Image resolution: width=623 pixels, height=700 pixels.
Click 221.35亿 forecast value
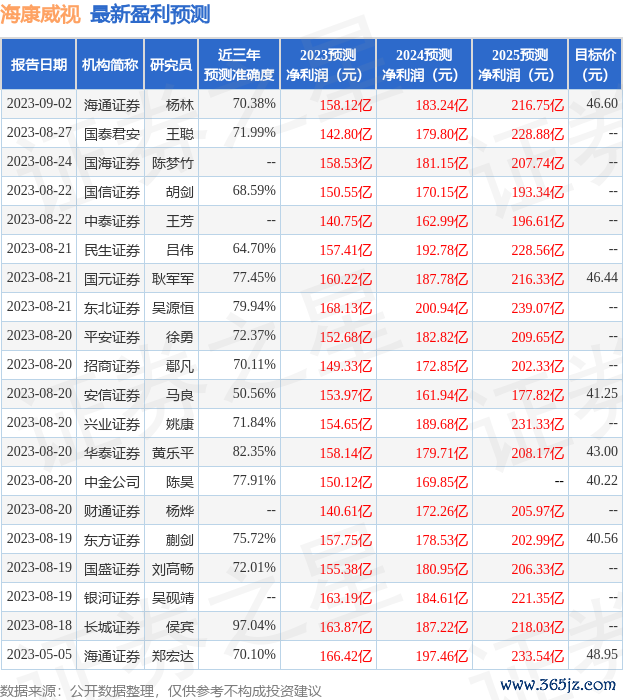[x=538, y=599]
